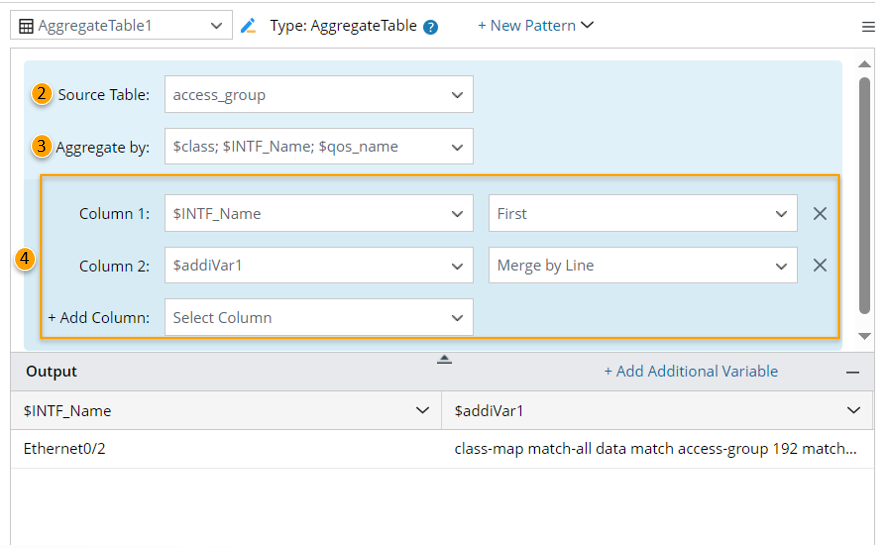Screen dimensions: 876x548
Task: Open the Merge by Line dropdown
Action: coord(642,266)
